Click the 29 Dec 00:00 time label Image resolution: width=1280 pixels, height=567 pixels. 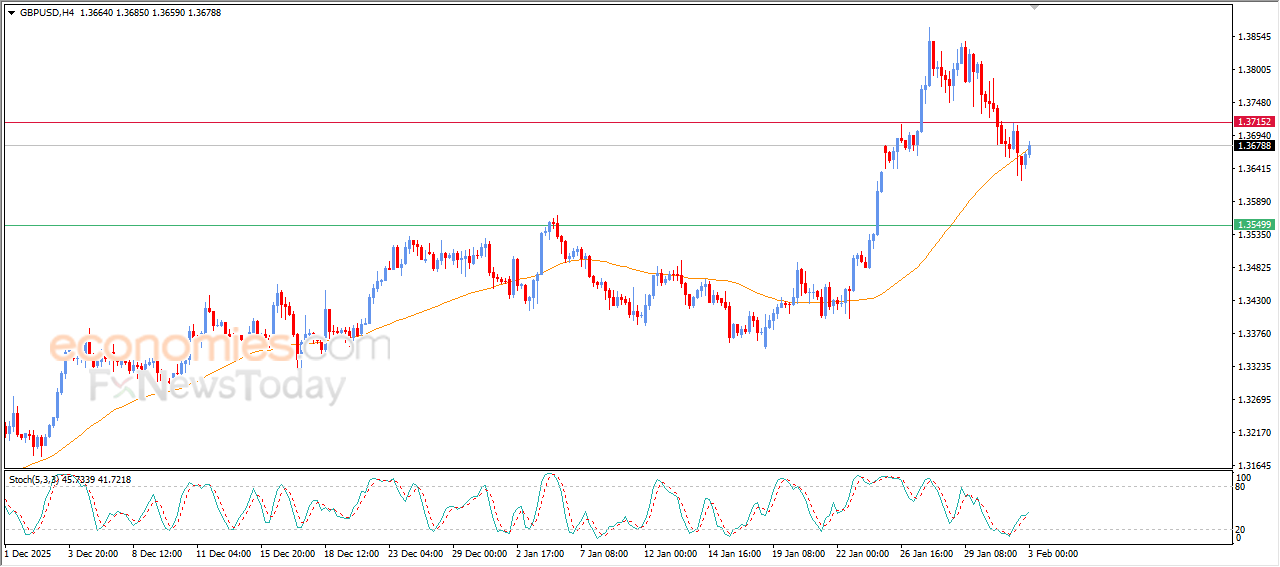coord(479,553)
